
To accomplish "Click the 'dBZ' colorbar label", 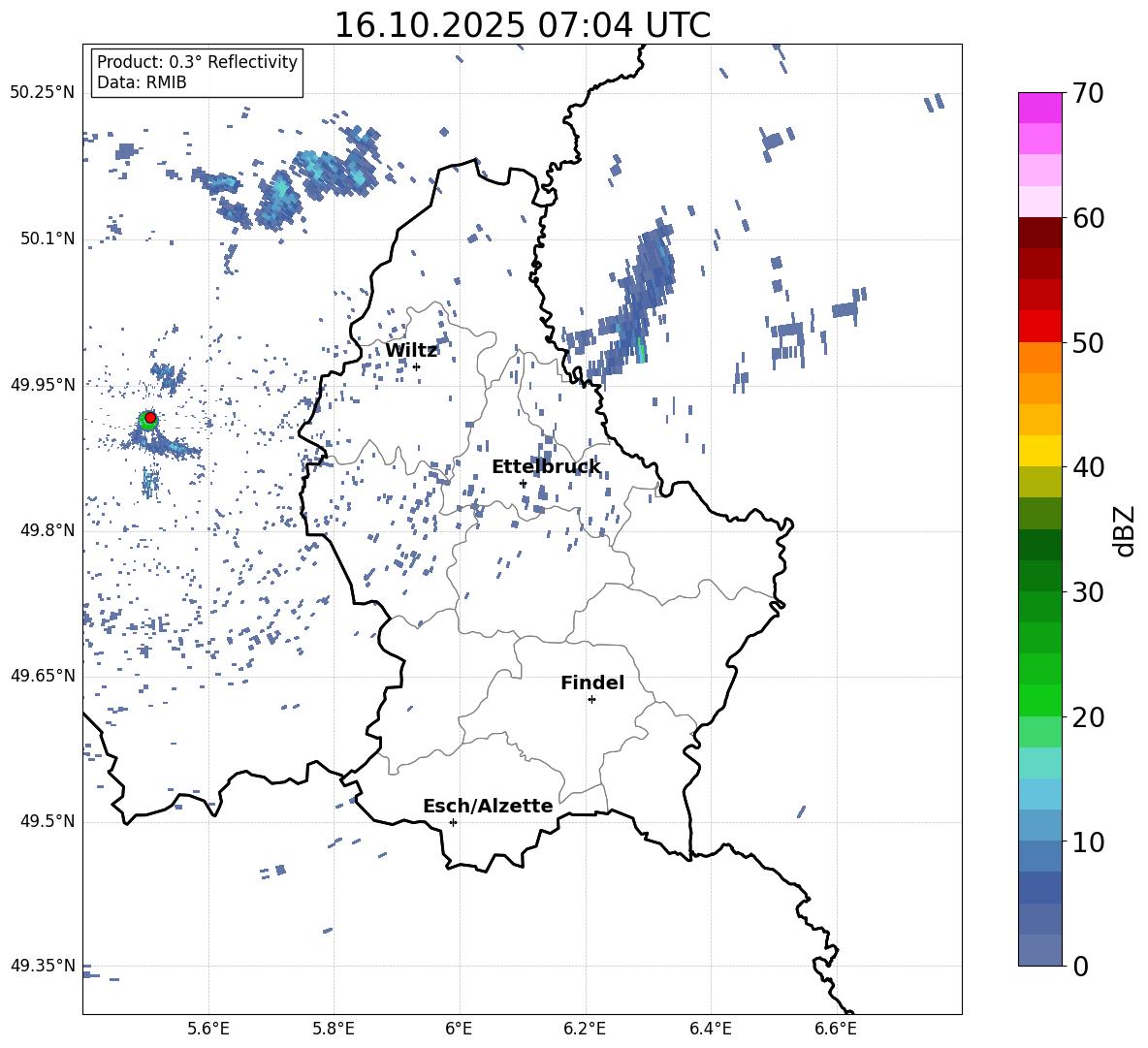I will [1124, 530].
